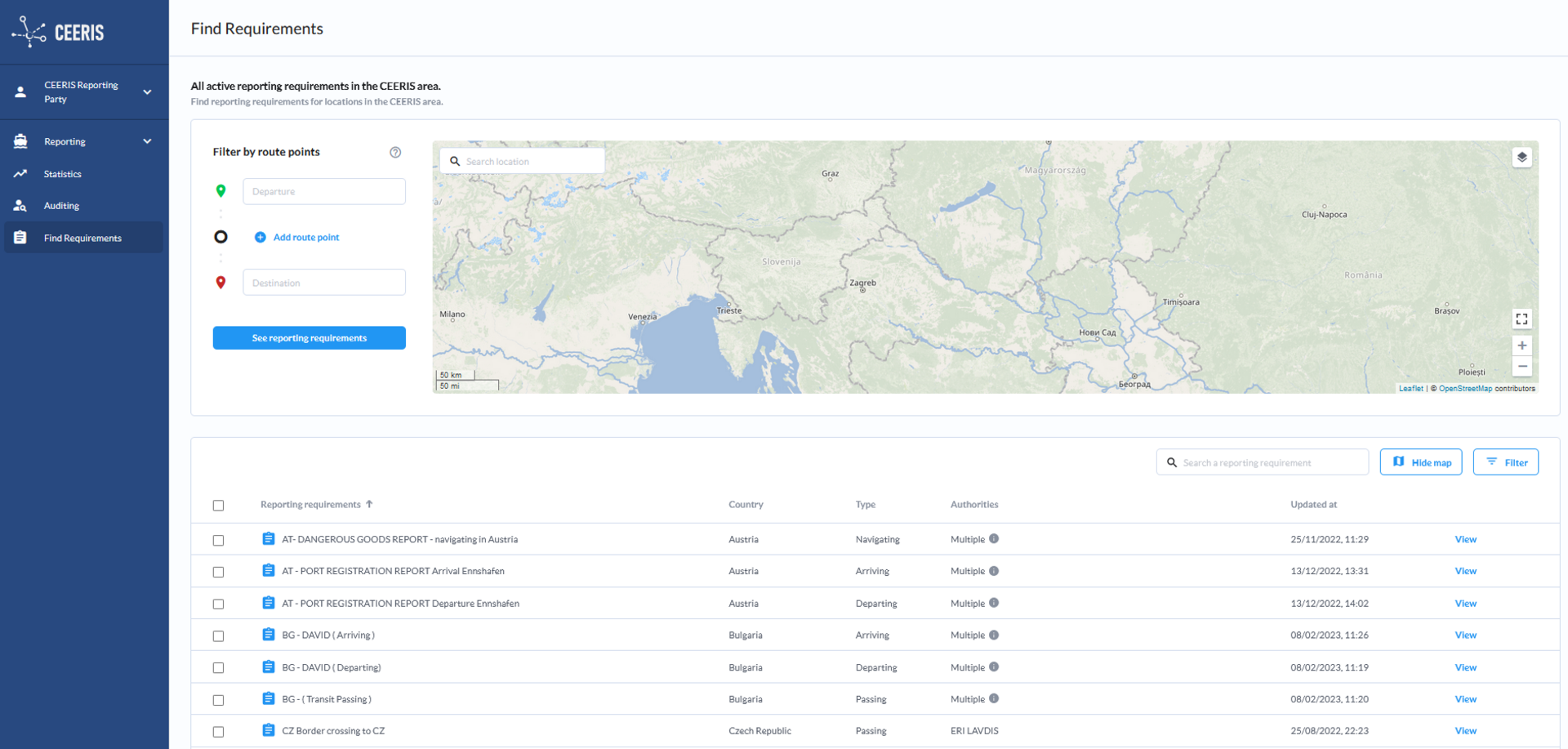Select all reporting requirements checkbox

(218, 506)
